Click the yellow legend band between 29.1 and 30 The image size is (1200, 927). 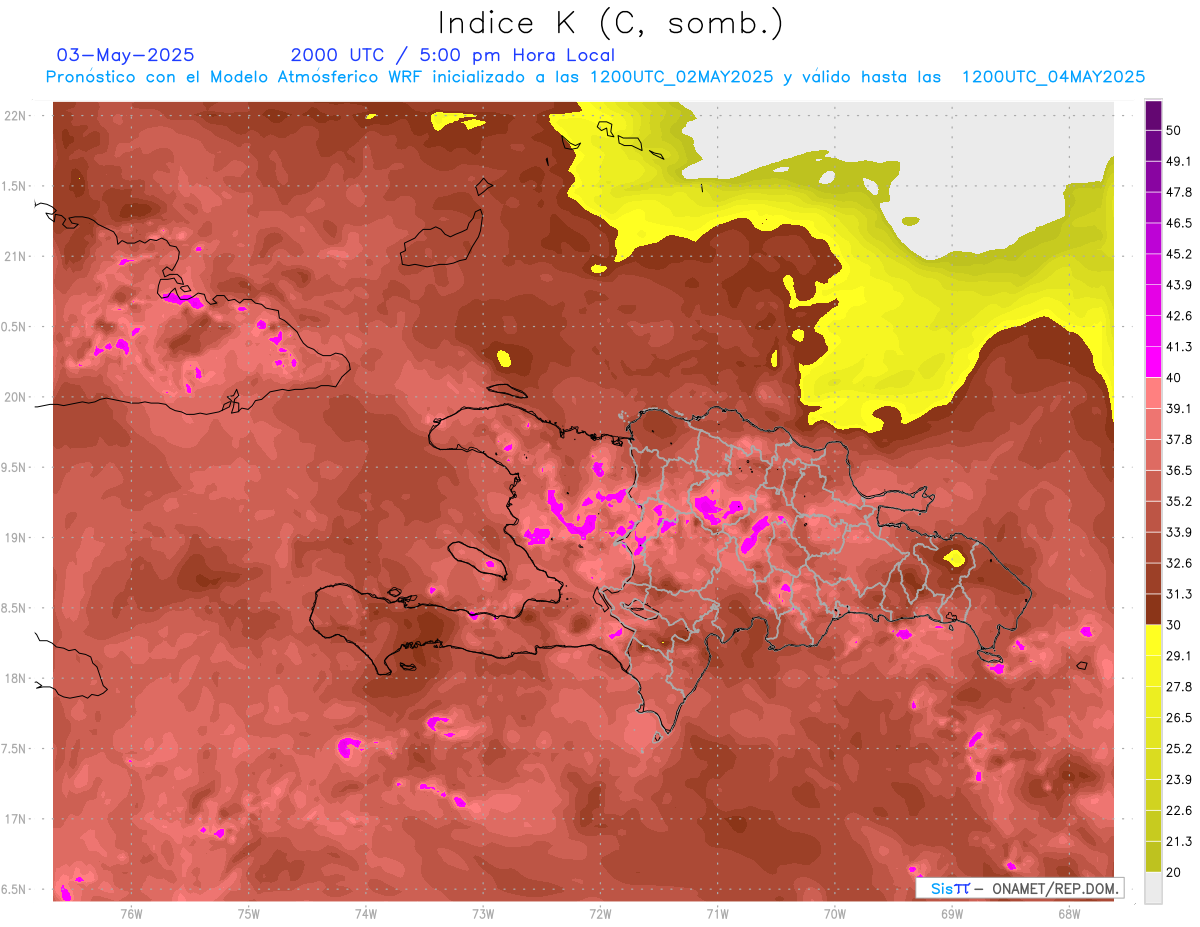pos(1153,640)
